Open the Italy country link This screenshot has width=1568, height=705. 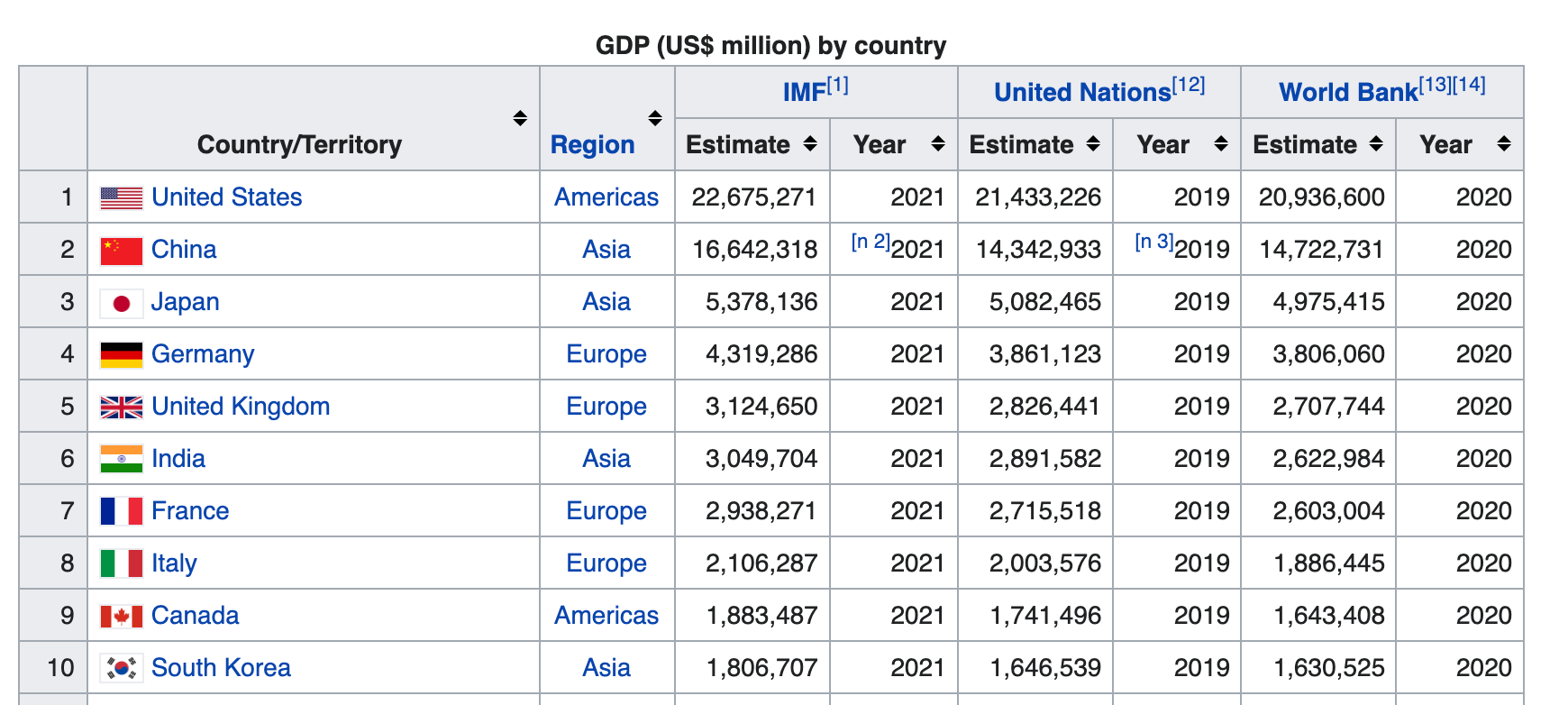coord(174,563)
